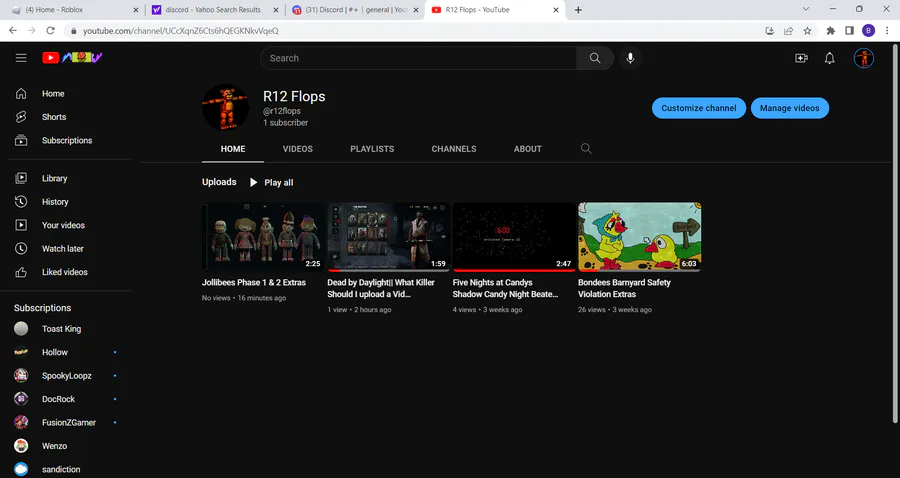Screen dimensions: 900x478
Task: Open SpookyLoopz subscription
Action: (x=69, y=376)
